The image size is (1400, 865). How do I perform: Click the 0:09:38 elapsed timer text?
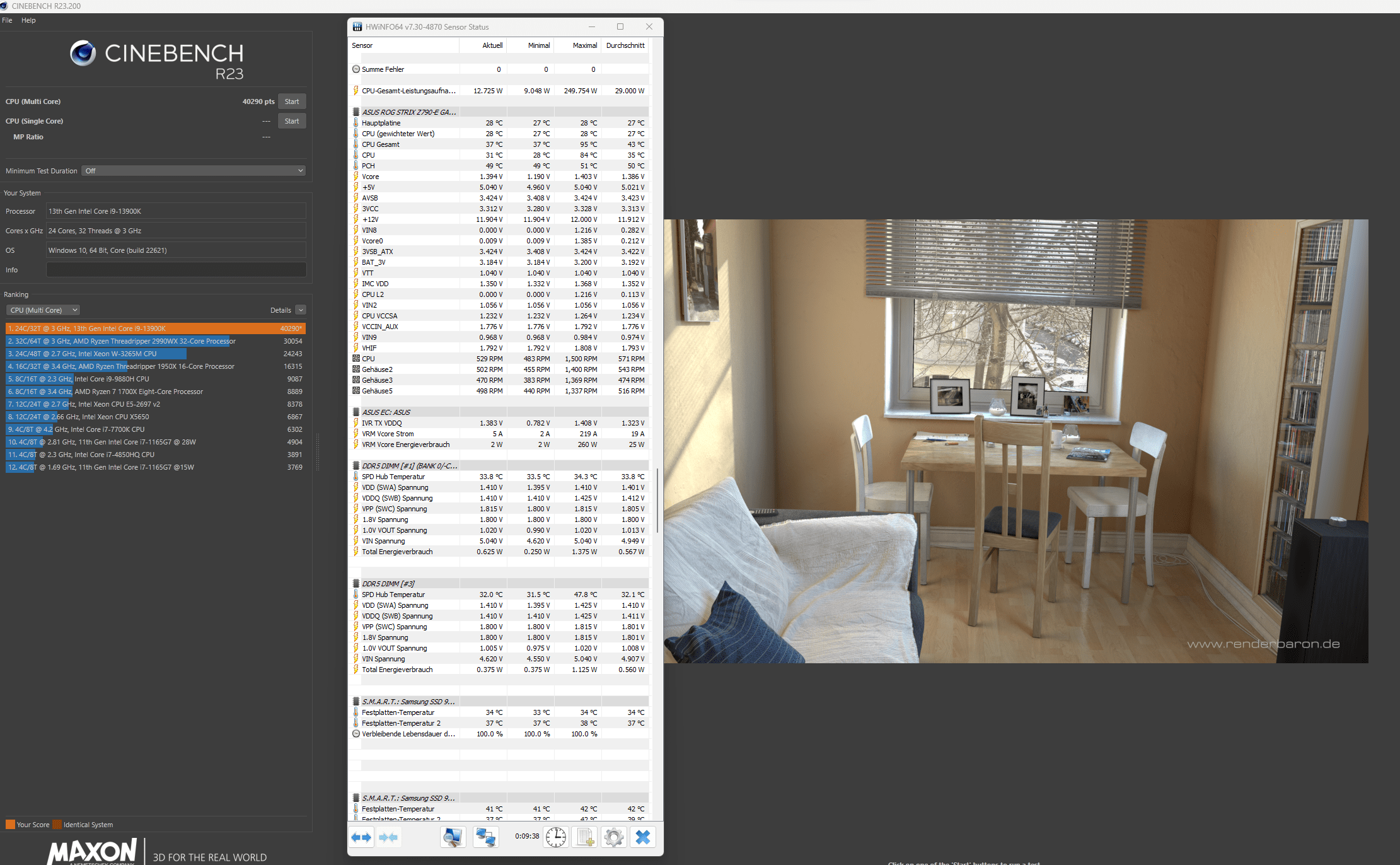pos(527,836)
